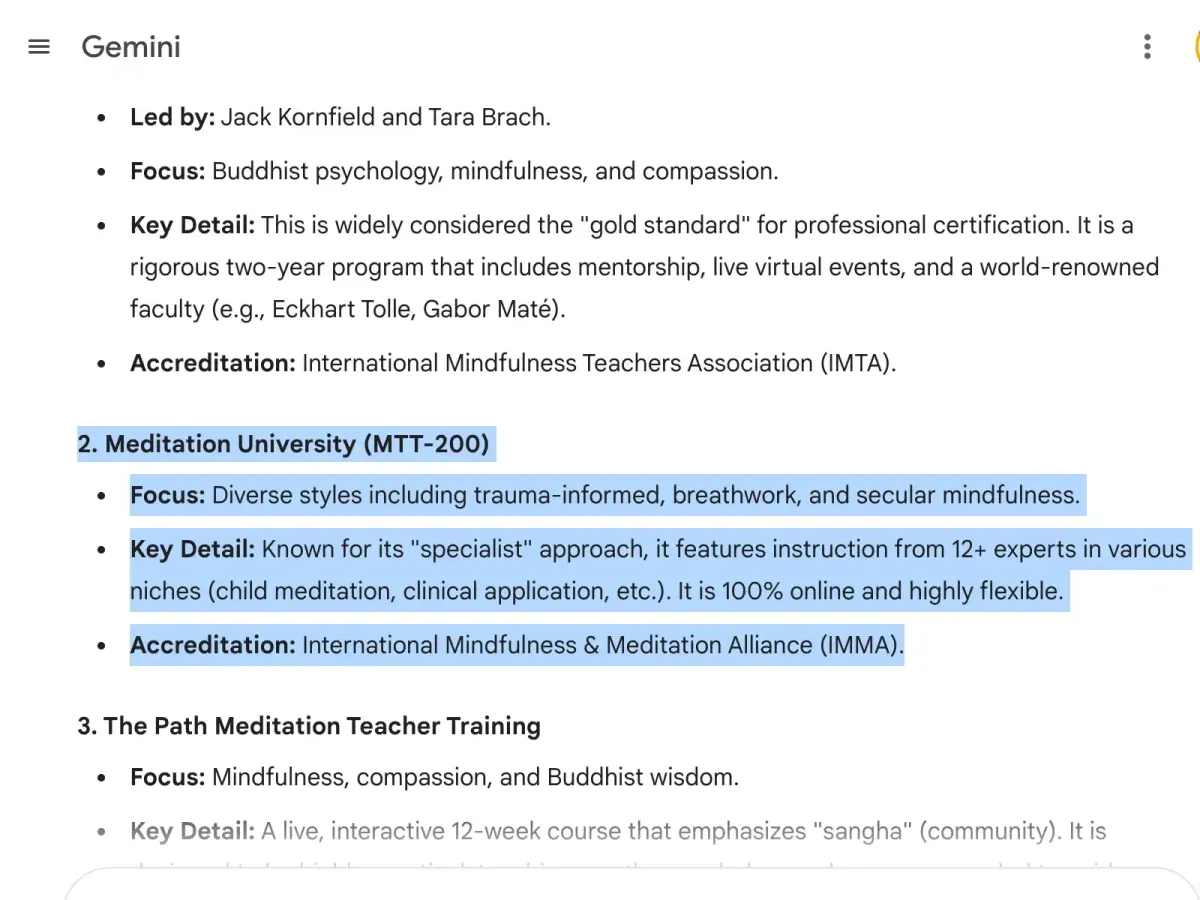Open the three-dot more options menu

click(x=1147, y=47)
